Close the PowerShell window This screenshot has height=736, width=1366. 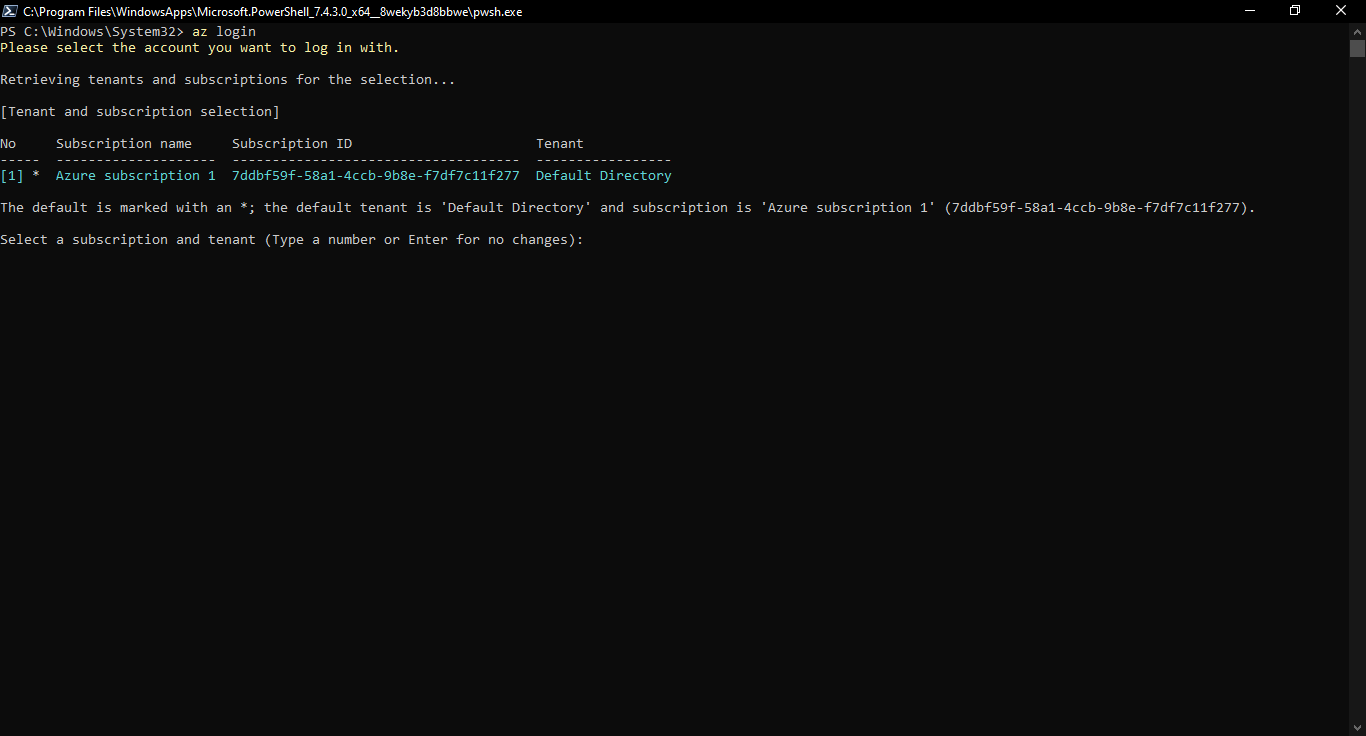point(1341,11)
